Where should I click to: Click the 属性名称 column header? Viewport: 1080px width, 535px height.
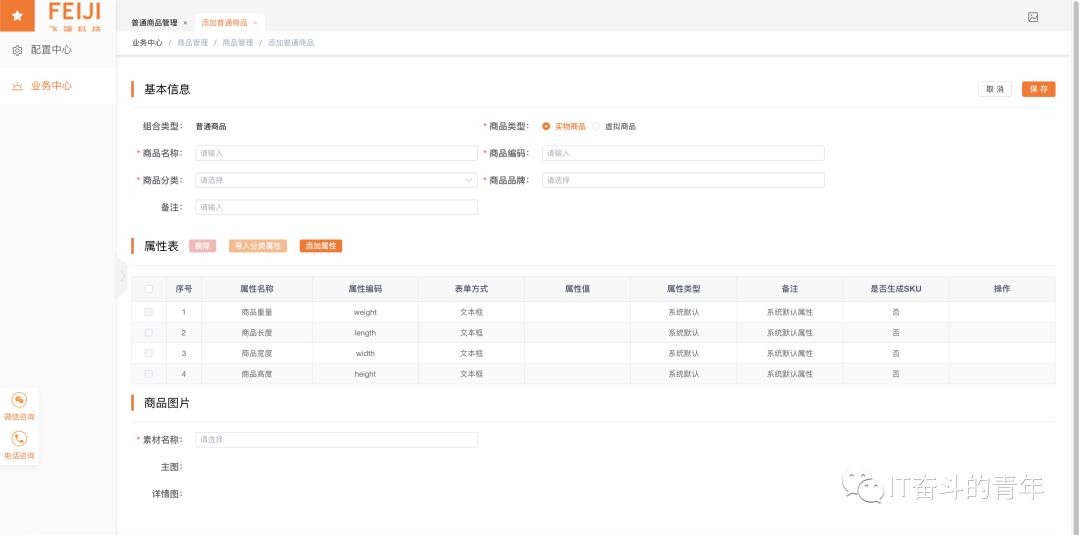click(257, 289)
